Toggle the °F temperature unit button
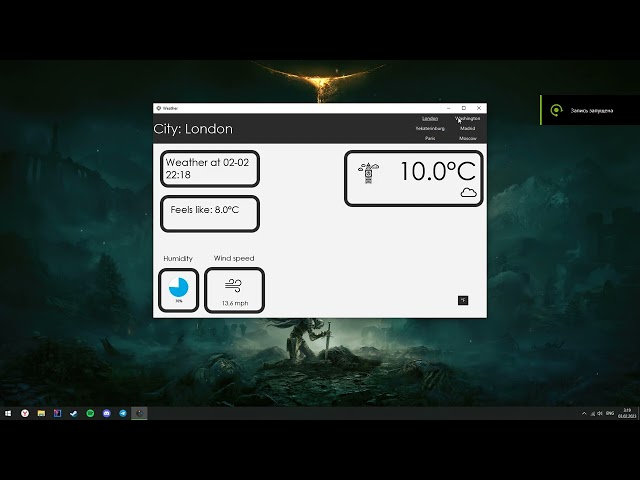 click(463, 300)
